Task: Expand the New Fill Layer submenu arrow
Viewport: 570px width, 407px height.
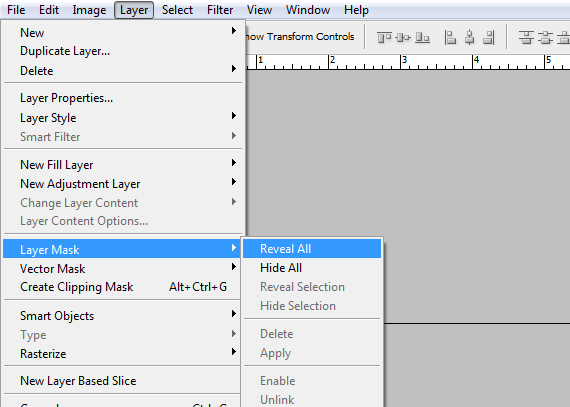Action: 234,162
